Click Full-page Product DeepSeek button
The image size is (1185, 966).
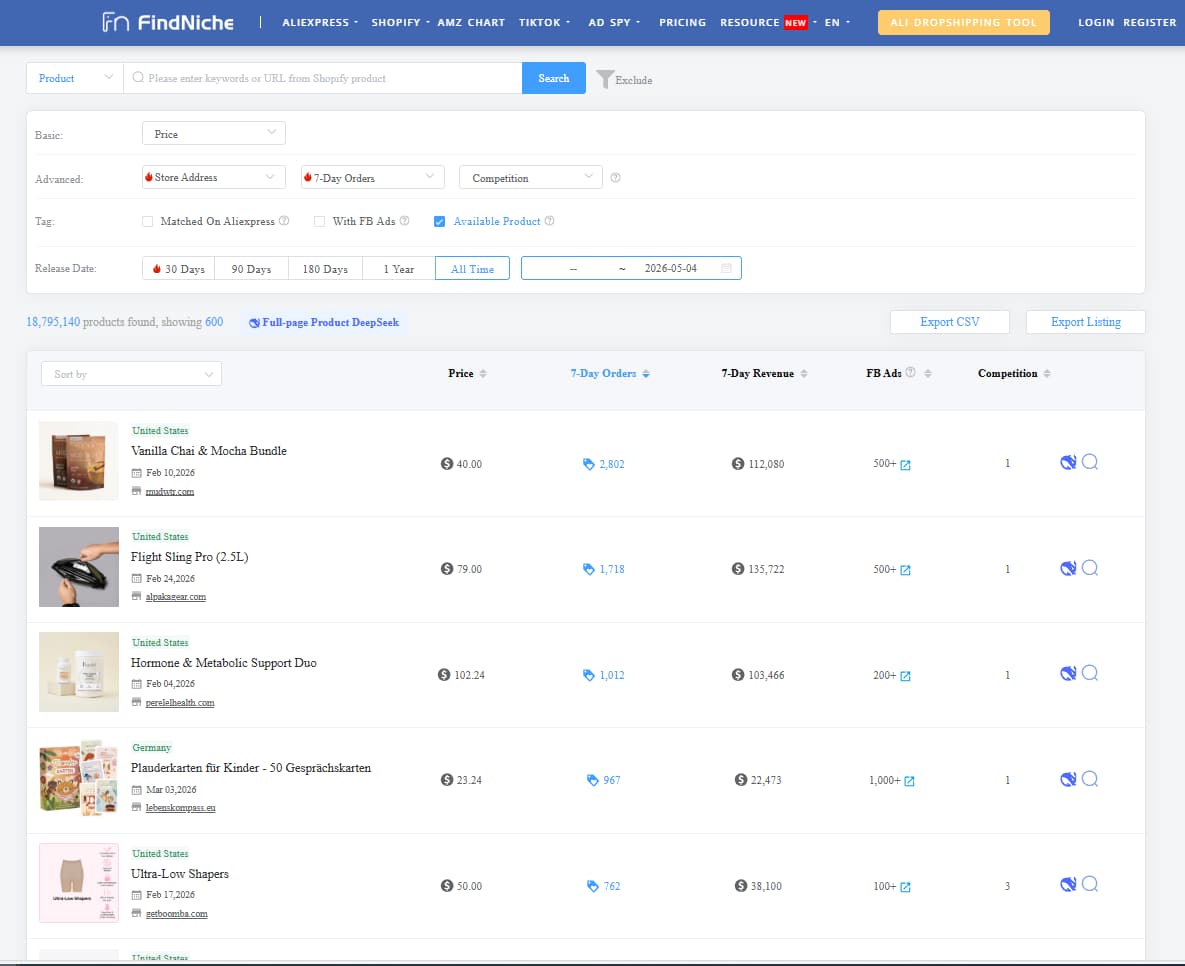click(324, 323)
